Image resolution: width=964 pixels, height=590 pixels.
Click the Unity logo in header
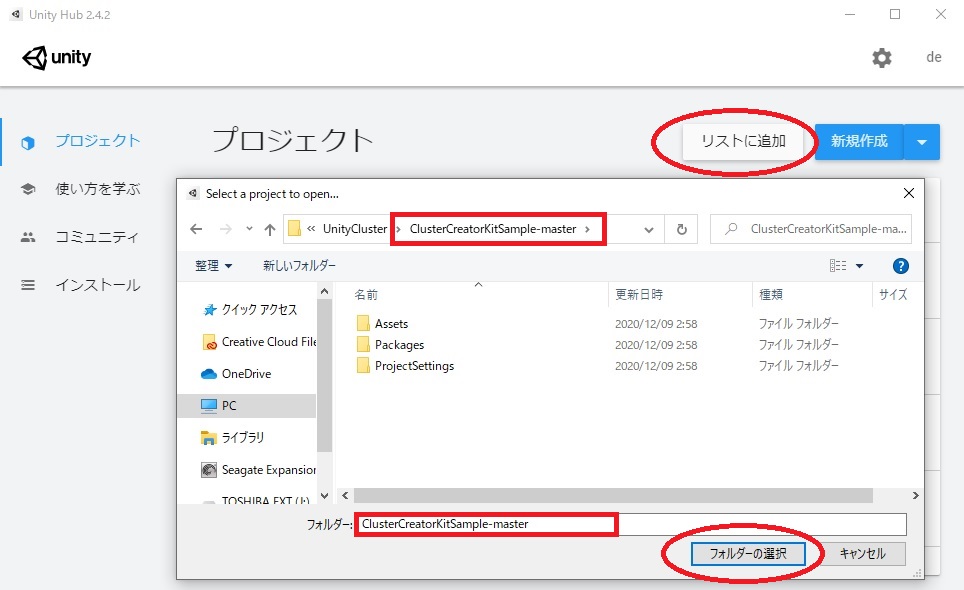coord(57,58)
